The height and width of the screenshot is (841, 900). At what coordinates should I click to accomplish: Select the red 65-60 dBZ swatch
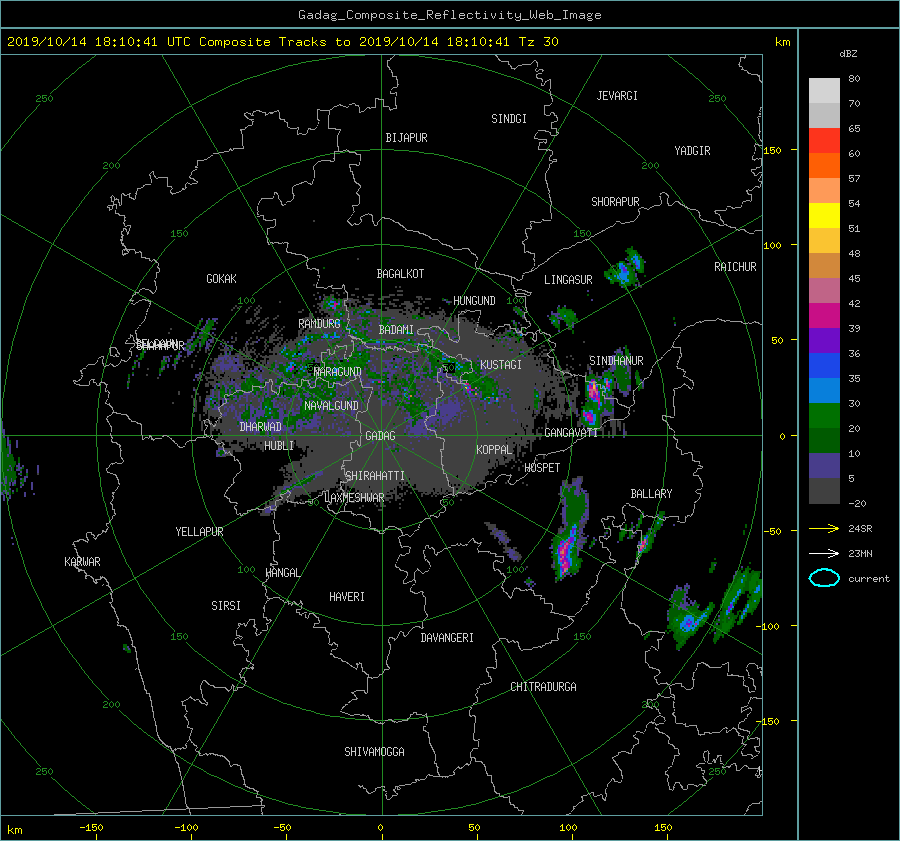coord(824,140)
